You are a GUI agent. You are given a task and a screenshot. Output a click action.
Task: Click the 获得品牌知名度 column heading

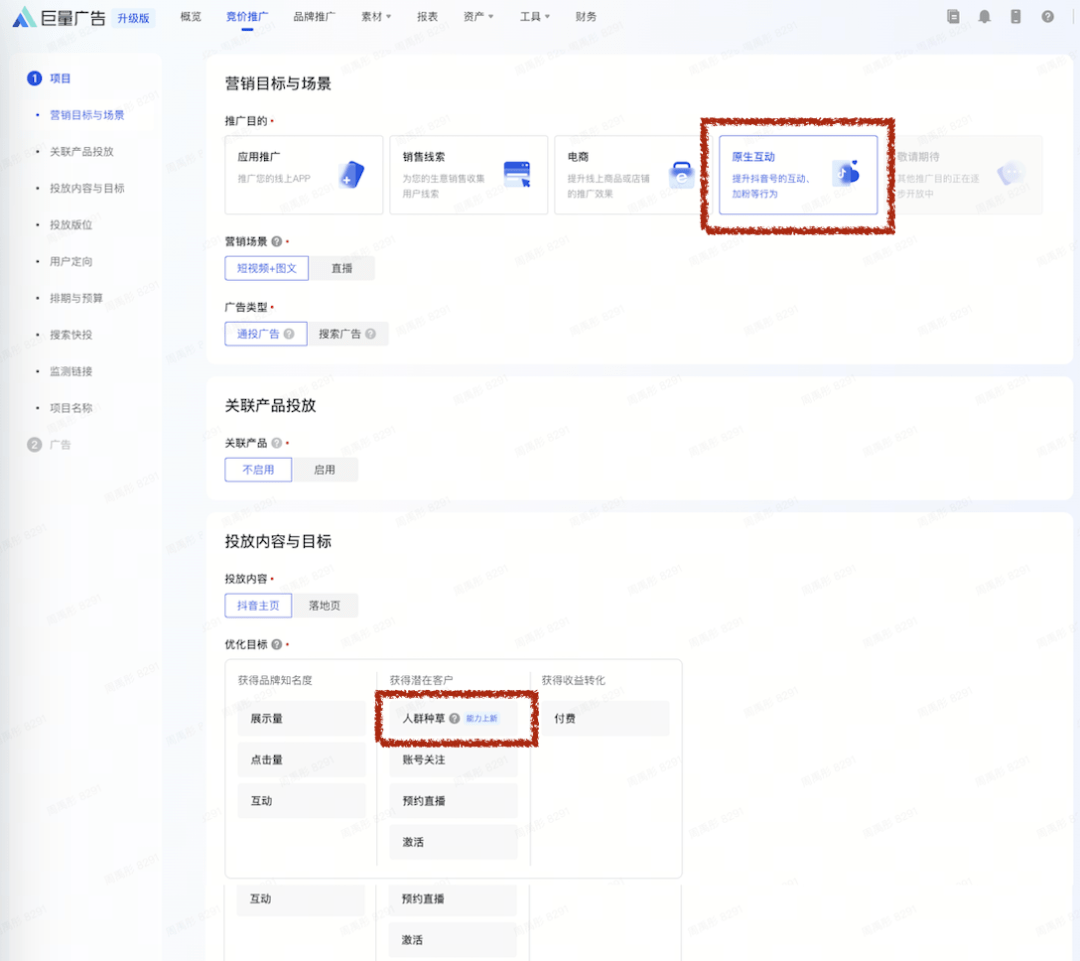pyautogui.click(x=275, y=680)
